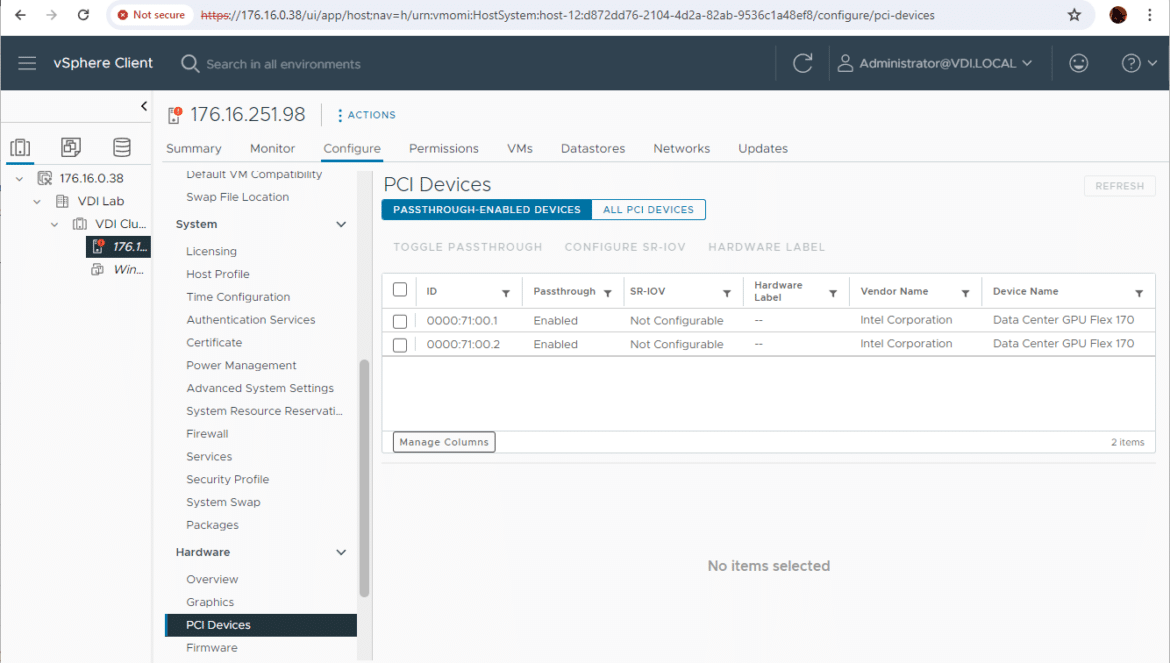Collapse the 176.16.0.38 vCenter tree node

point(19,178)
